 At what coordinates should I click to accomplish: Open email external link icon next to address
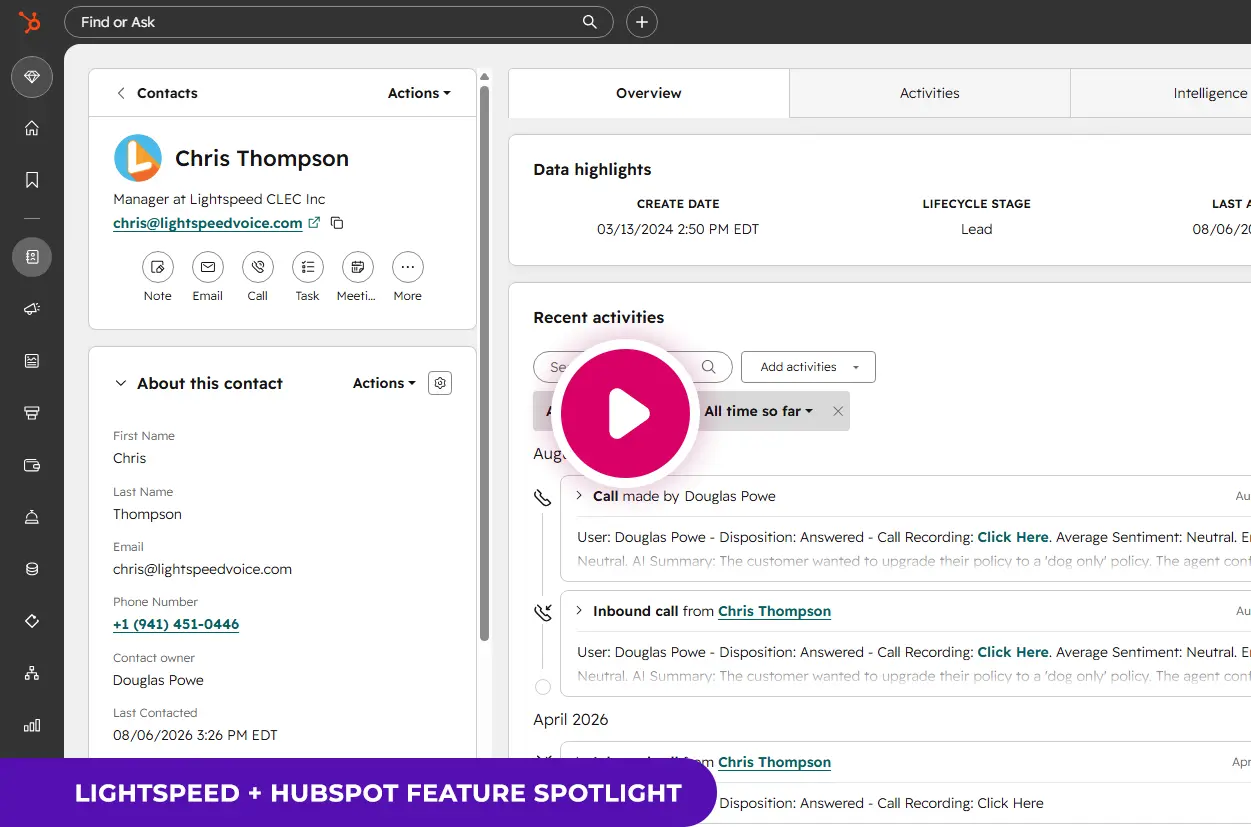tap(314, 223)
